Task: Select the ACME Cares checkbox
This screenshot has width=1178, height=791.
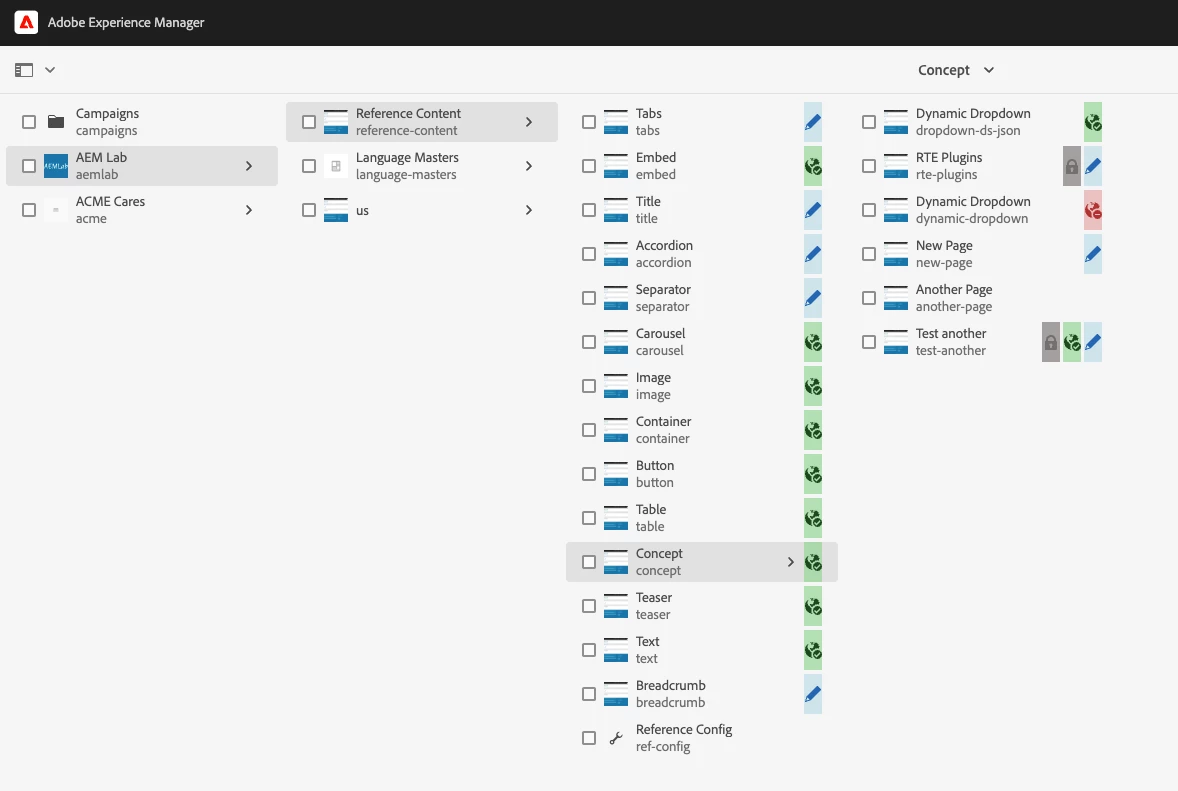Action: pyautogui.click(x=29, y=210)
